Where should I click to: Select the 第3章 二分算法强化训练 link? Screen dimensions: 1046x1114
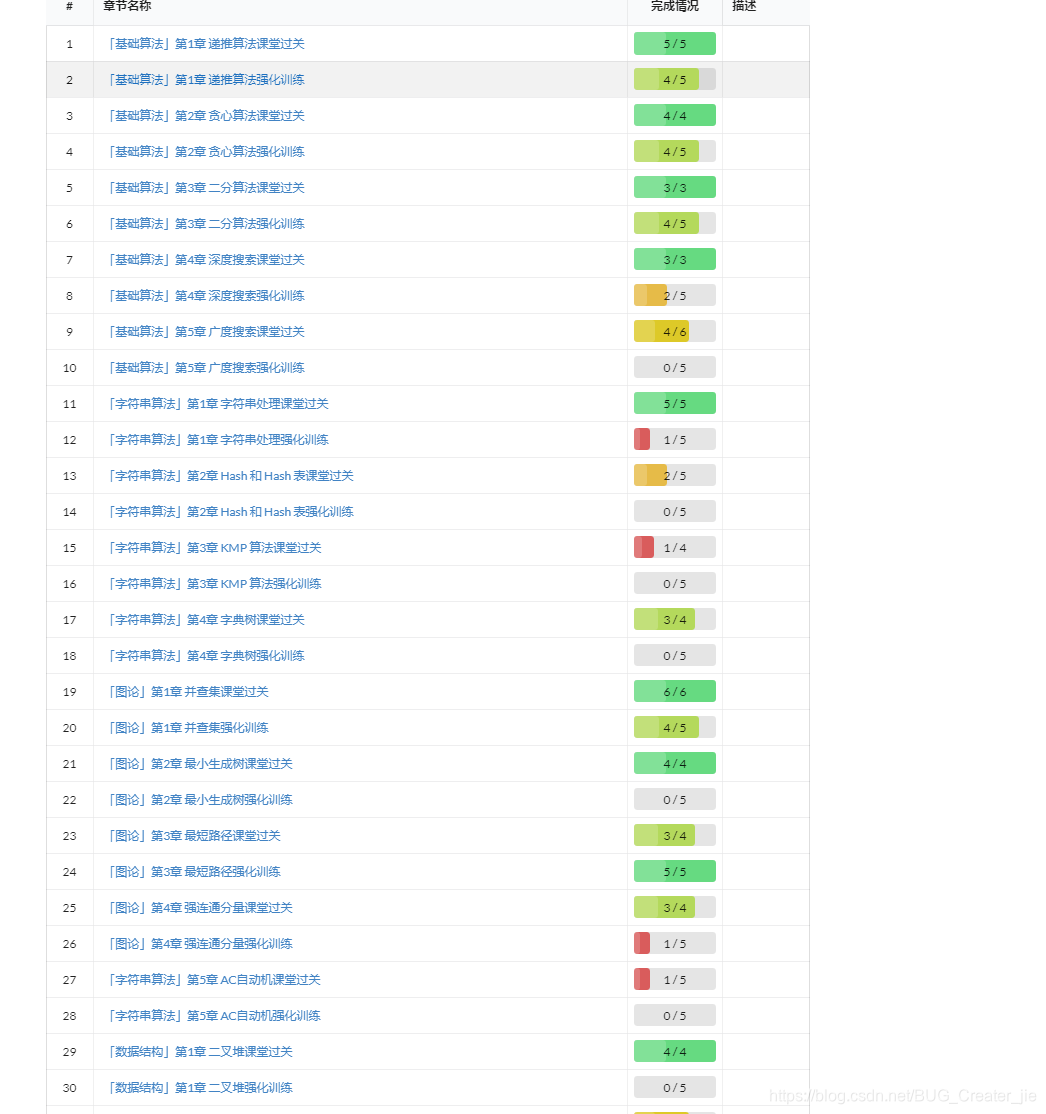(205, 224)
